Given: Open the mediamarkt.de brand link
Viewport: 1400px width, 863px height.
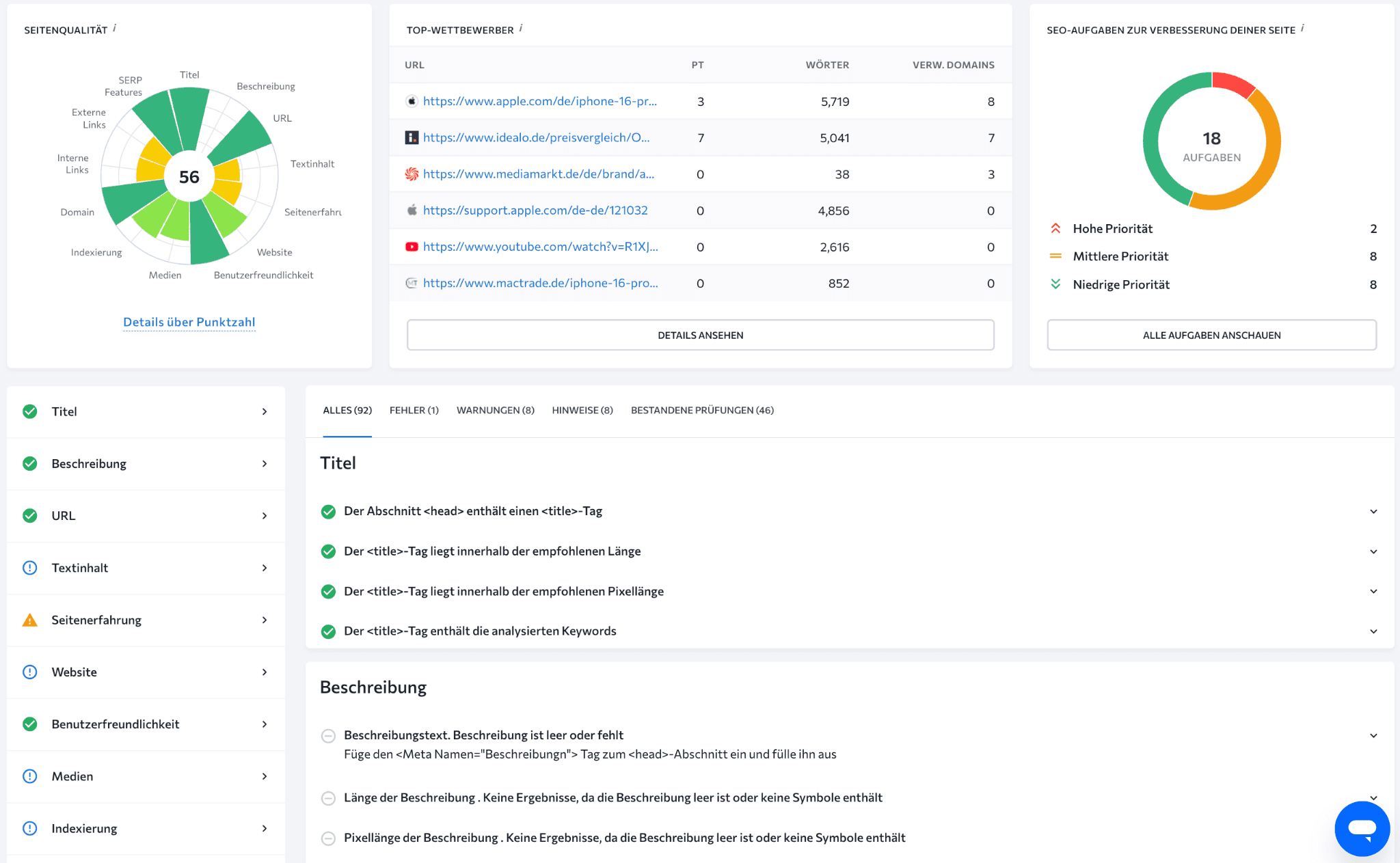Looking at the screenshot, I should [x=539, y=174].
